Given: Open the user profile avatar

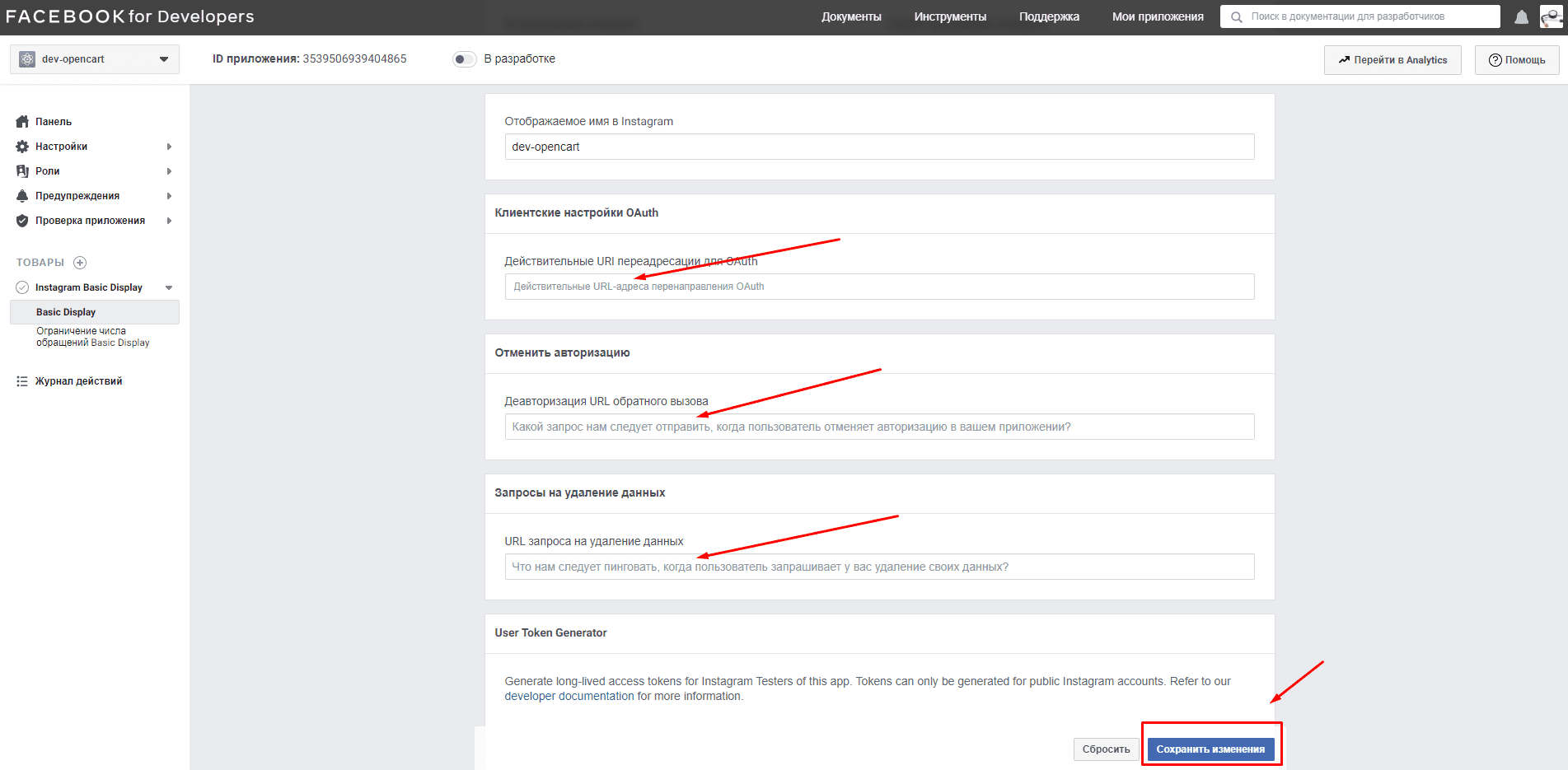Looking at the screenshot, I should 1551,16.
